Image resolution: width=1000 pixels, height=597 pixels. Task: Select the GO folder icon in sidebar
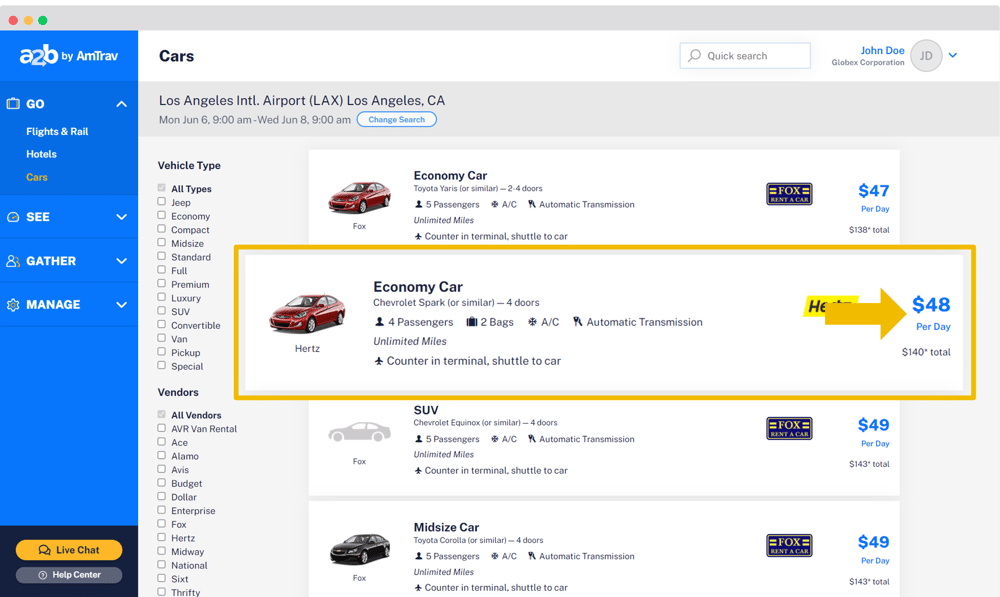(x=14, y=103)
